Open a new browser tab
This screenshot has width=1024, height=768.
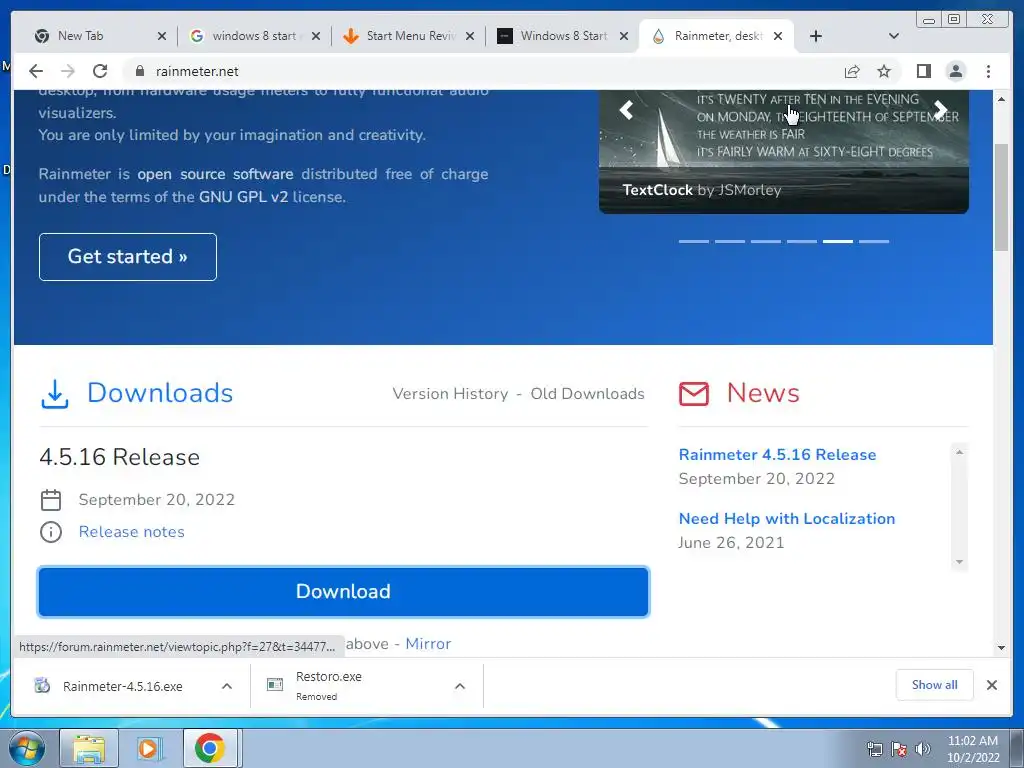(816, 36)
